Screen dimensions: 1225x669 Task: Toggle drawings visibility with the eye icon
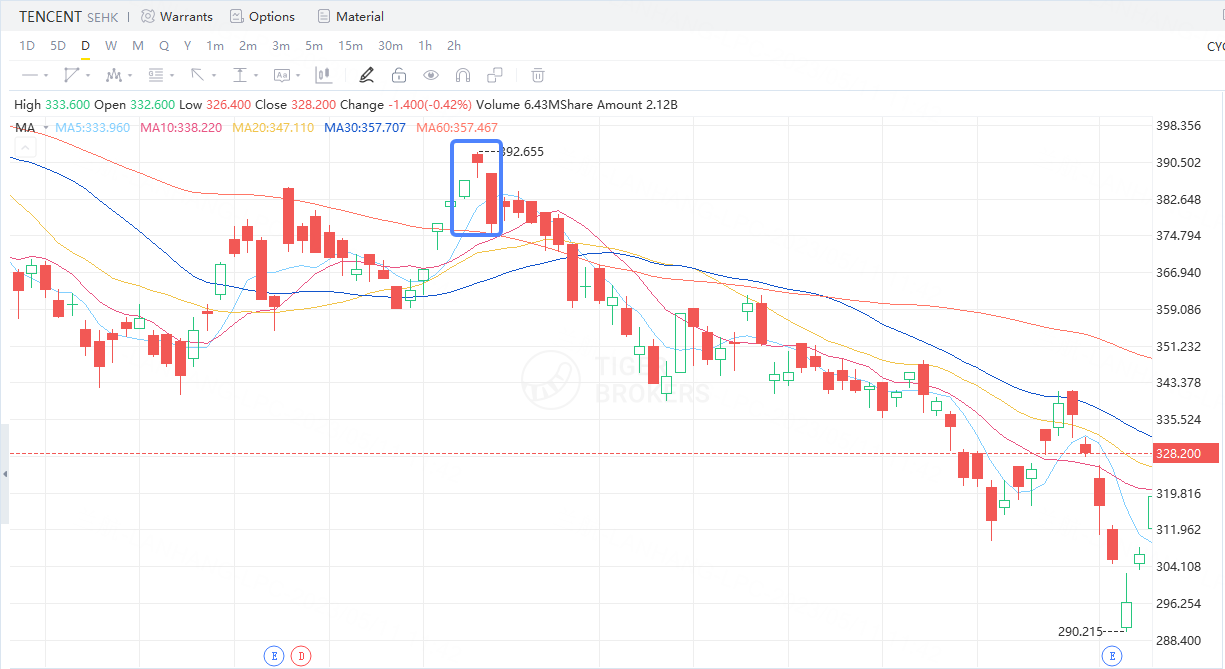click(x=431, y=75)
